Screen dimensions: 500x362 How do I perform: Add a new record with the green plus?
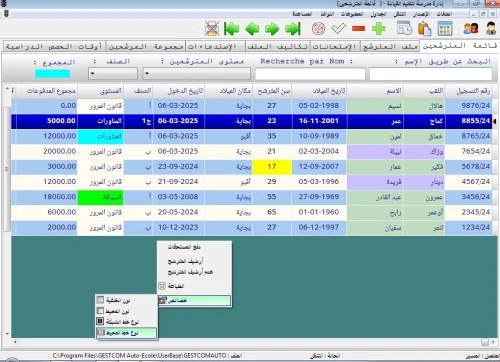[378, 29]
